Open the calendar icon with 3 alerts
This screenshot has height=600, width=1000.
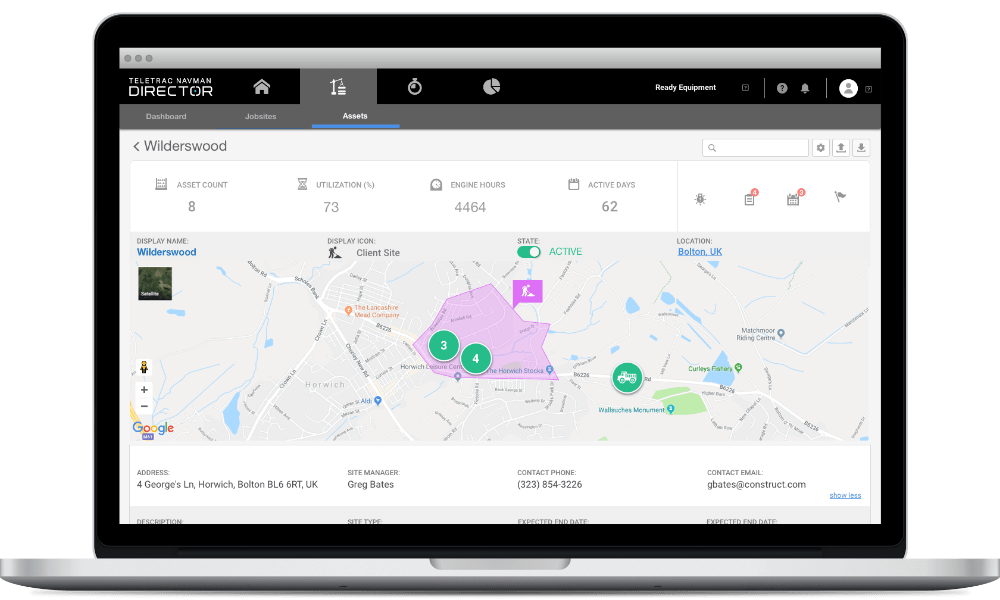[793, 198]
